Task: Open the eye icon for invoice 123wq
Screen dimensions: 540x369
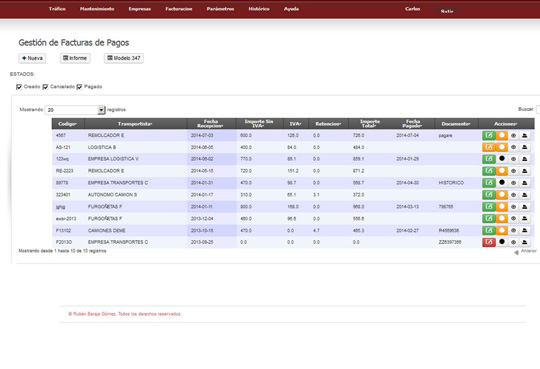Action: tap(513, 159)
